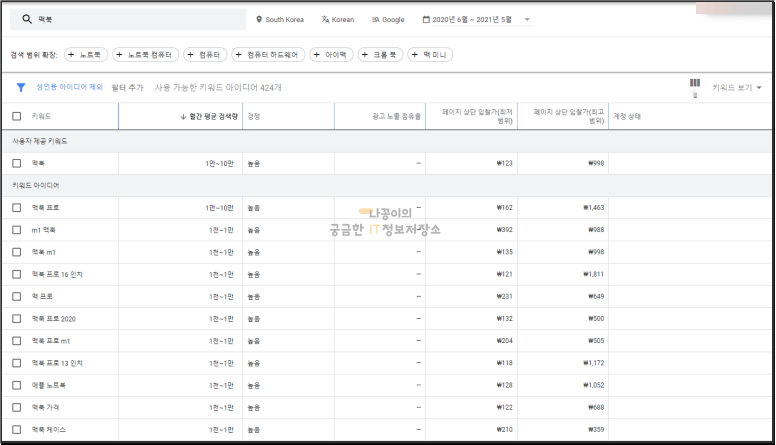Click the 키워드 아이디어 section heading
776x445 pixels.
[36, 186]
